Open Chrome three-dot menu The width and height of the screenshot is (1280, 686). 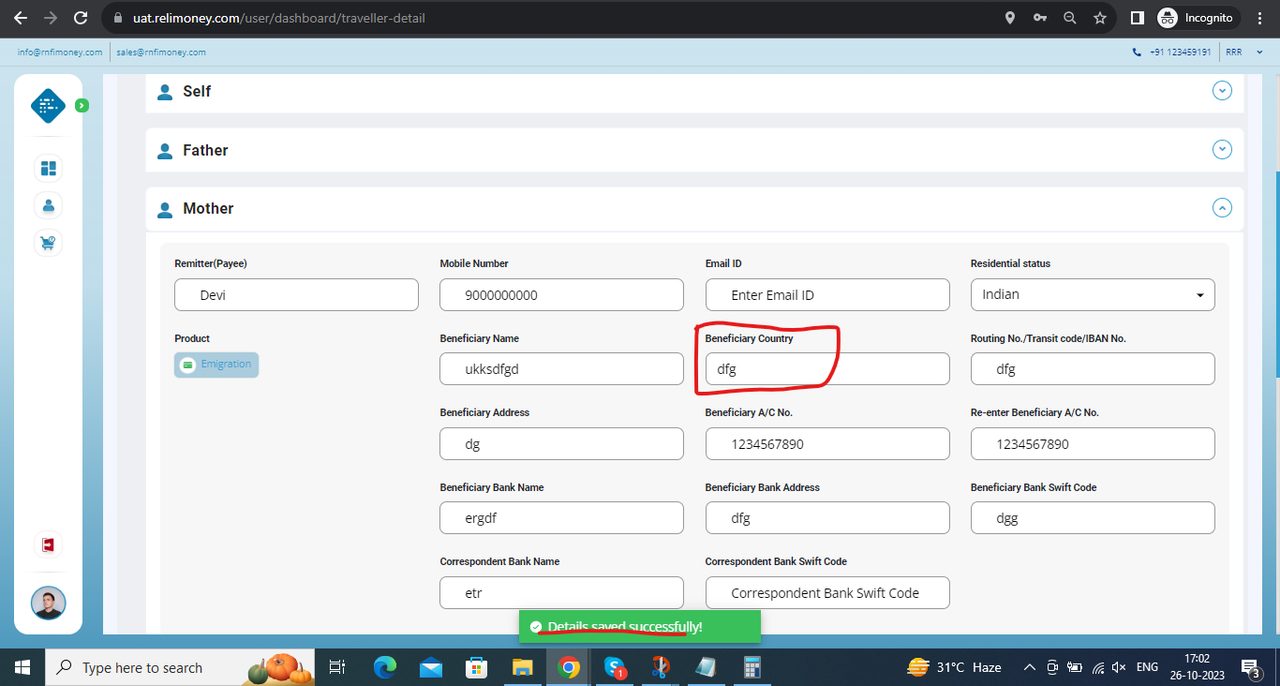1261,18
